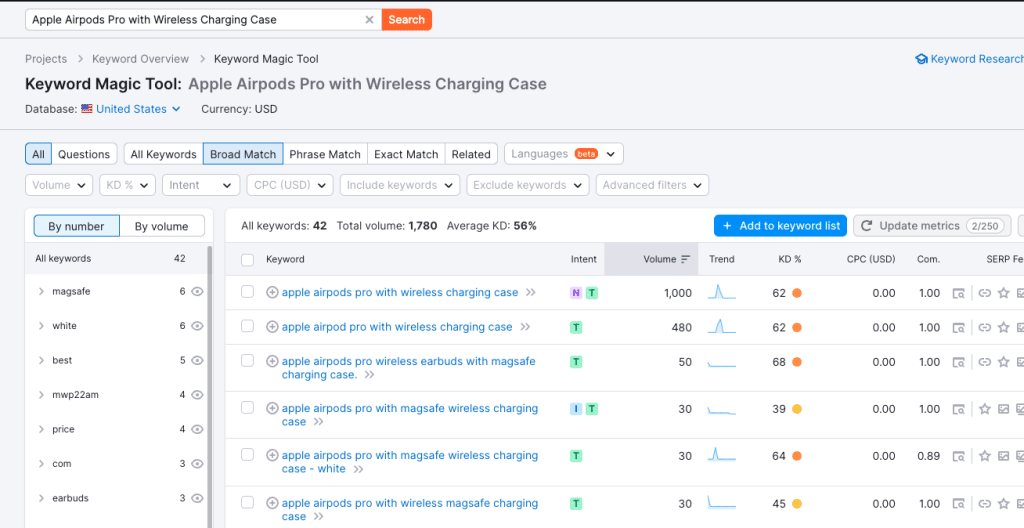
Task: Switch to the Questions tab
Action: pyautogui.click(x=84, y=154)
